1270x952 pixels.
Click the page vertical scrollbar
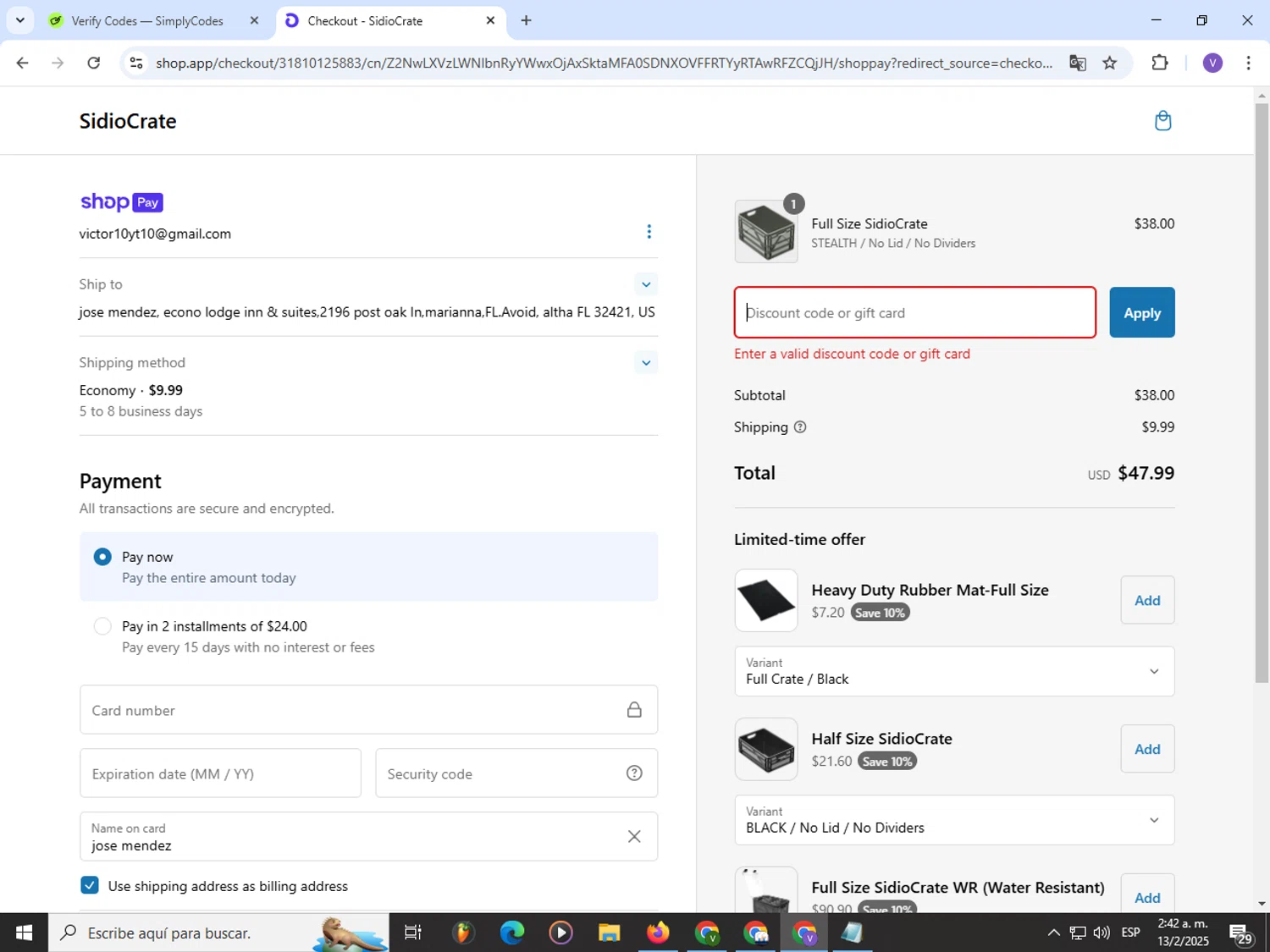[x=1262, y=393]
